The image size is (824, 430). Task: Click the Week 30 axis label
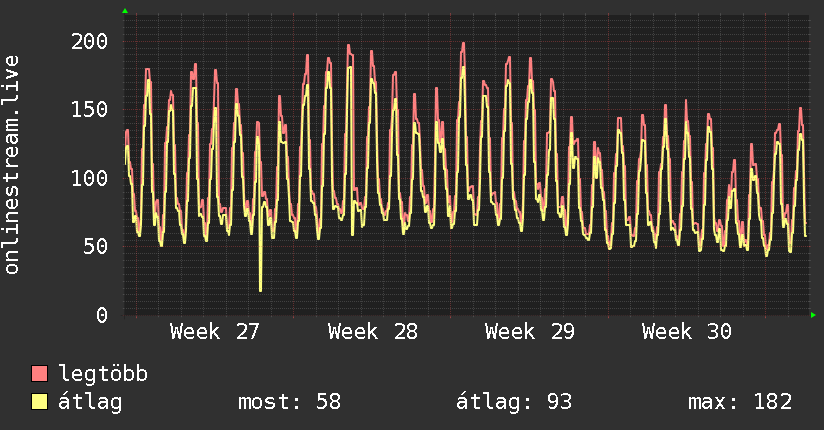pos(686,332)
